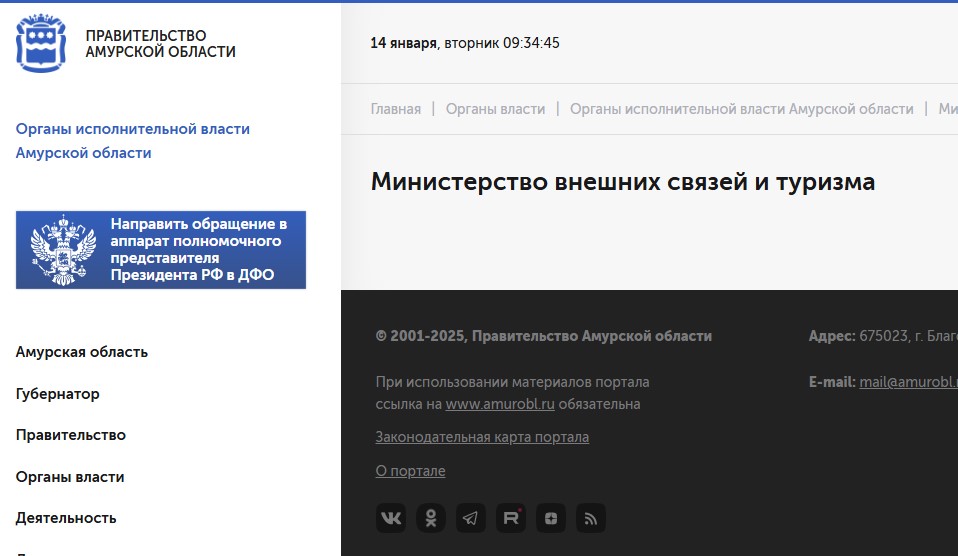Image resolution: width=958 pixels, height=556 pixels.
Task: Open the Odnoklassniki icon in footer
Action: pyautogui.click(x=431, y=518)
